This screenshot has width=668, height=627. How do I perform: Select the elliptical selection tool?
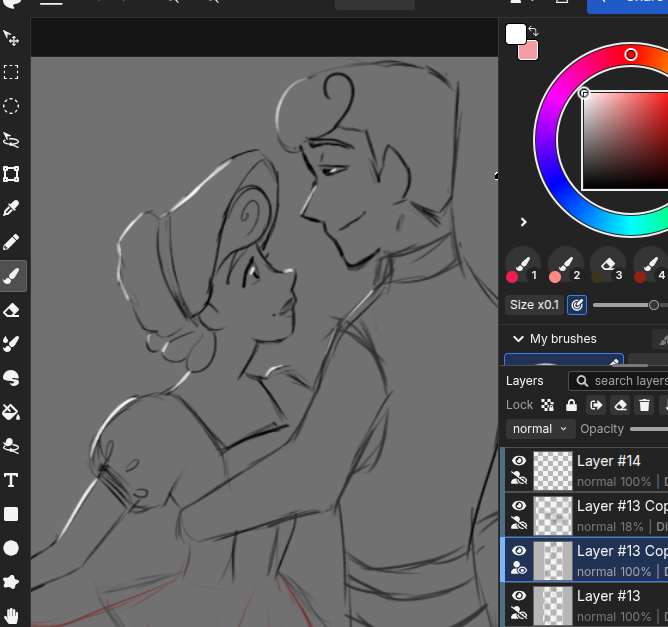pyautogui.click(x=11, y=106)
